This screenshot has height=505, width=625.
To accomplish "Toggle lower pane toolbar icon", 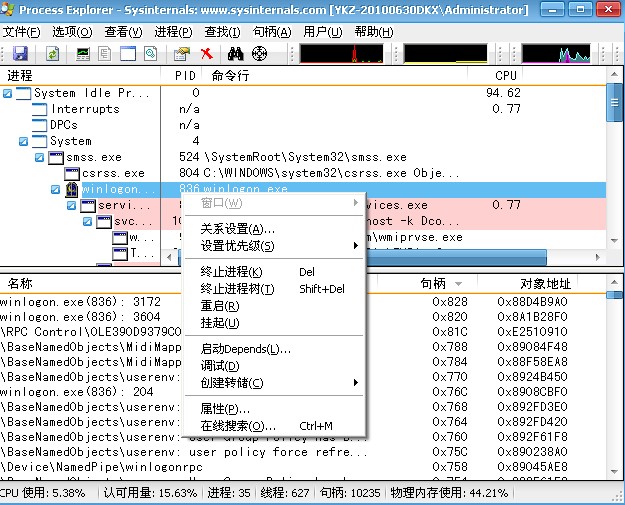I will (128, 53).
